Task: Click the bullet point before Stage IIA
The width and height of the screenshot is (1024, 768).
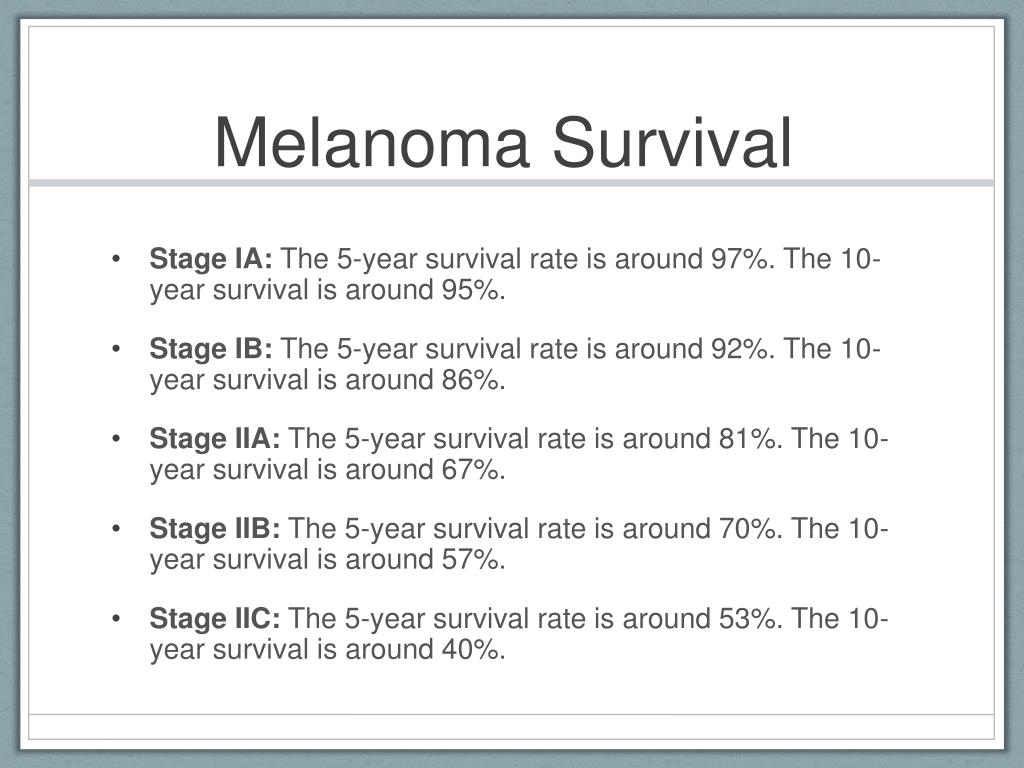Action: (x=116, y=438)
